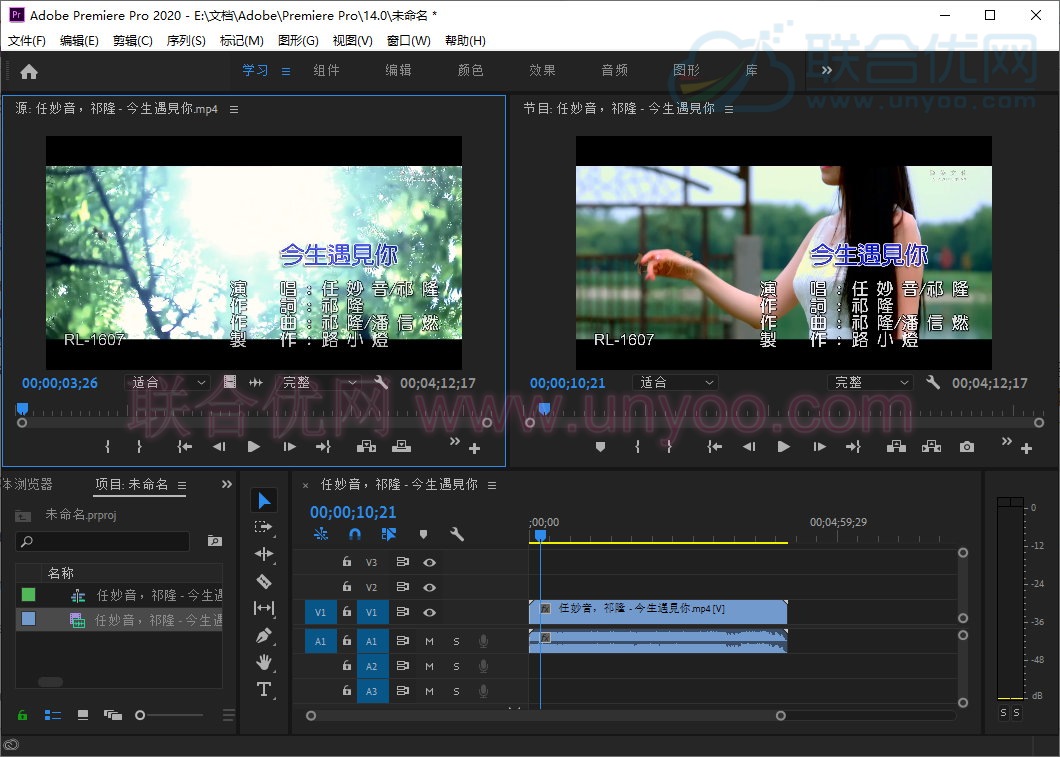Select the Track Select Forward tool
The height and width of the screenshot is (757, 1060).
[x=264, y=527]
